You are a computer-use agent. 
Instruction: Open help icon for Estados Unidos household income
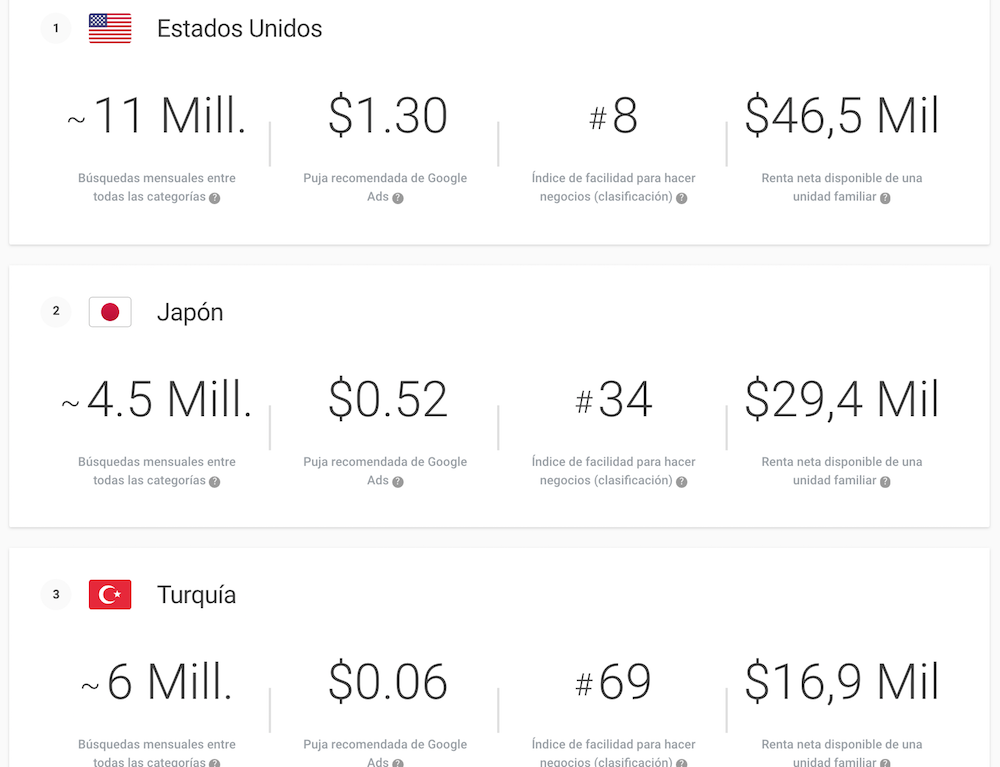[x=885, y=198]
